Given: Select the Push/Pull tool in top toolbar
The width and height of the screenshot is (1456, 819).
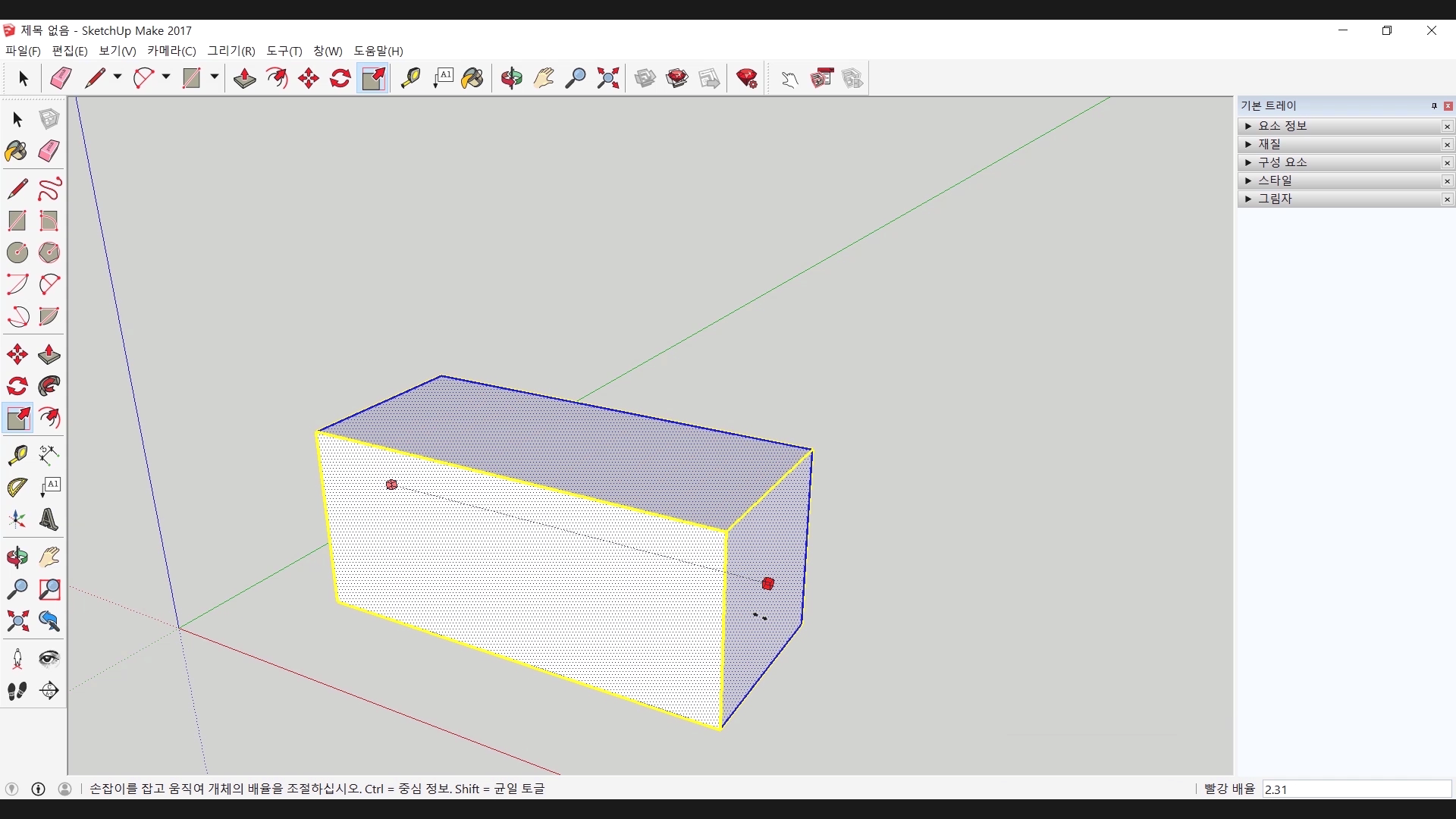Looking at the screenshot, I should [244, 78].
